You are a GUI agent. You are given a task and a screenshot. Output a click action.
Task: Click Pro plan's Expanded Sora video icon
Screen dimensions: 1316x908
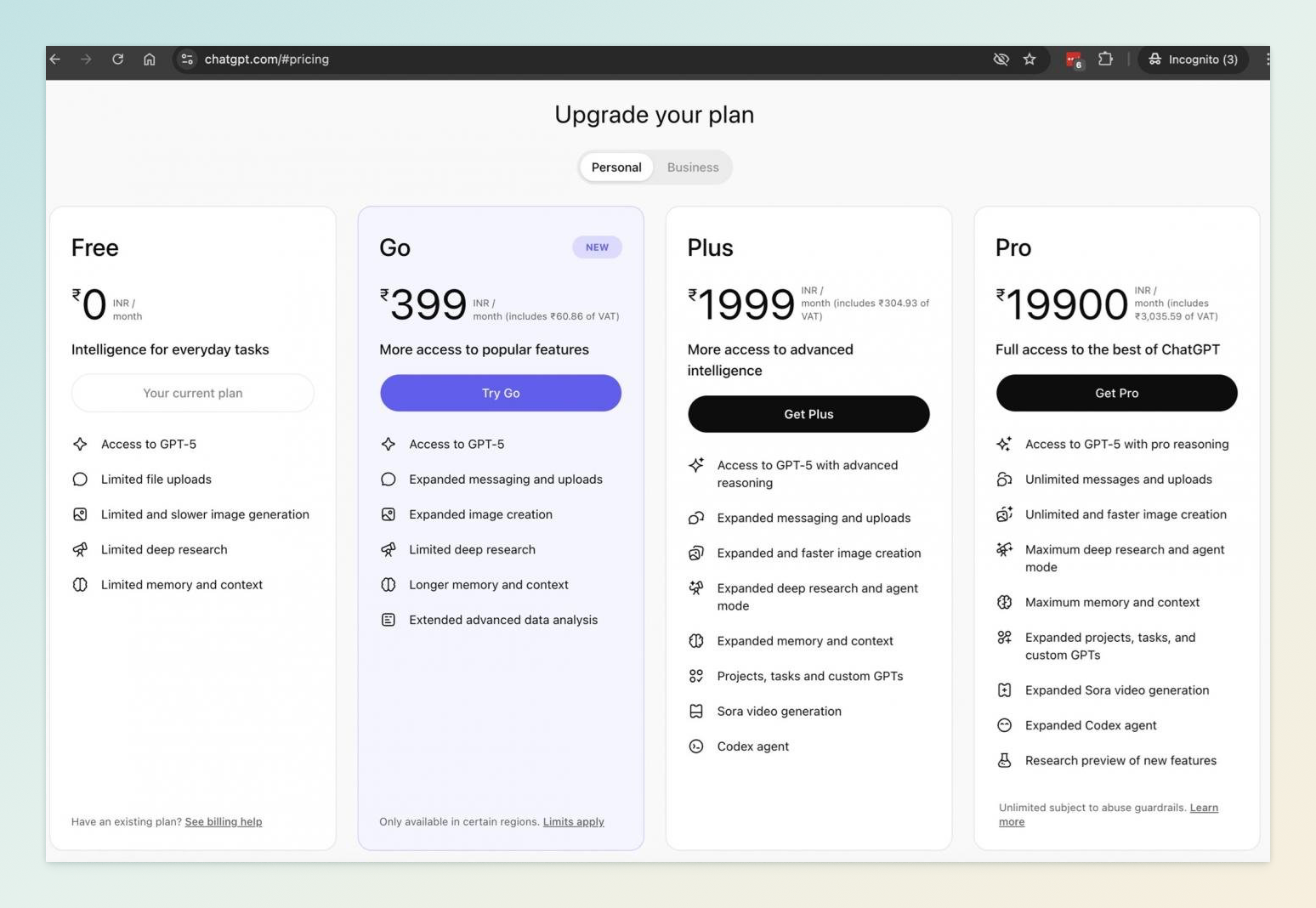[x=1004, y=690]
